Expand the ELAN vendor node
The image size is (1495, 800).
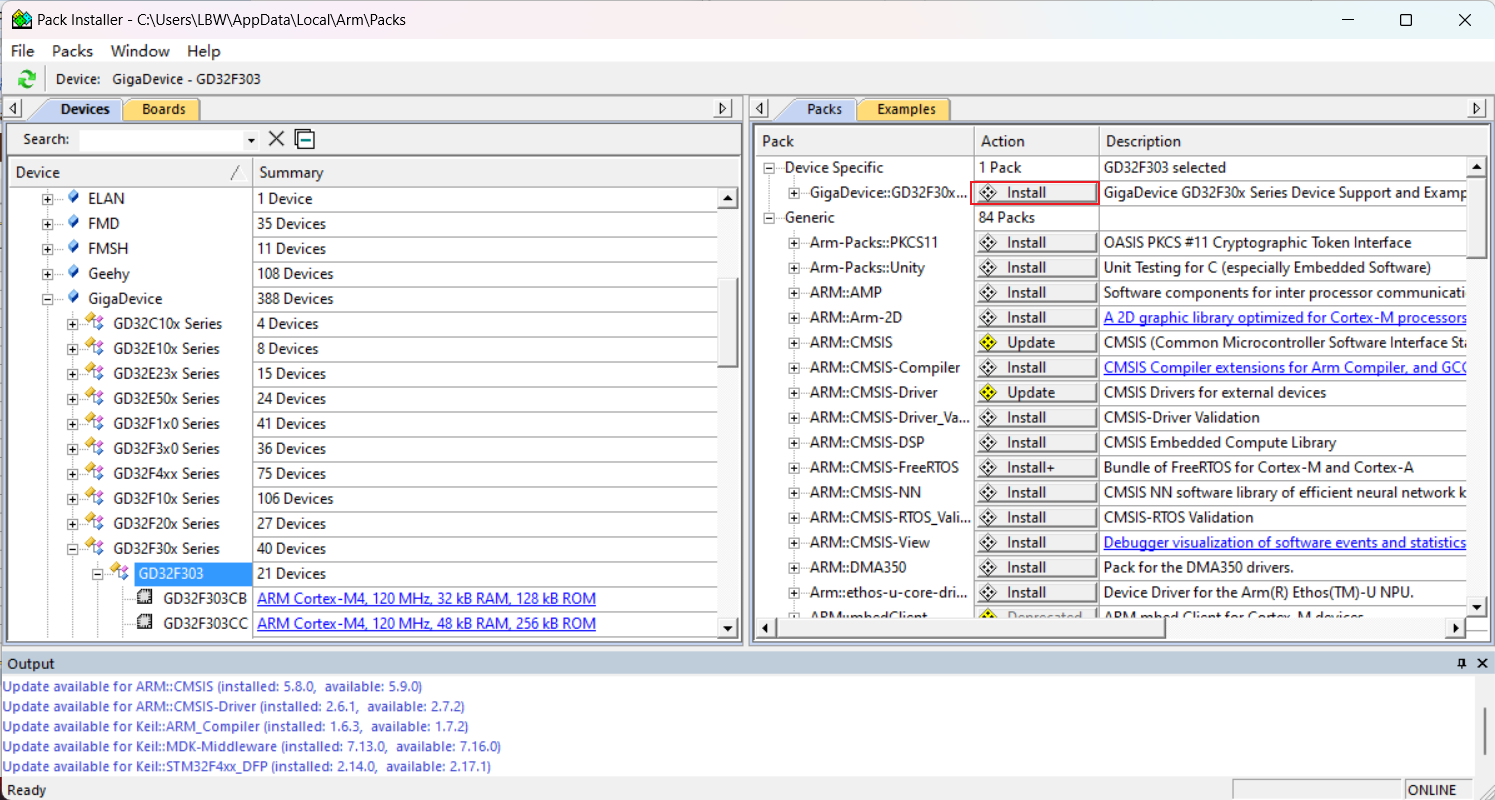tap(47, 199)
